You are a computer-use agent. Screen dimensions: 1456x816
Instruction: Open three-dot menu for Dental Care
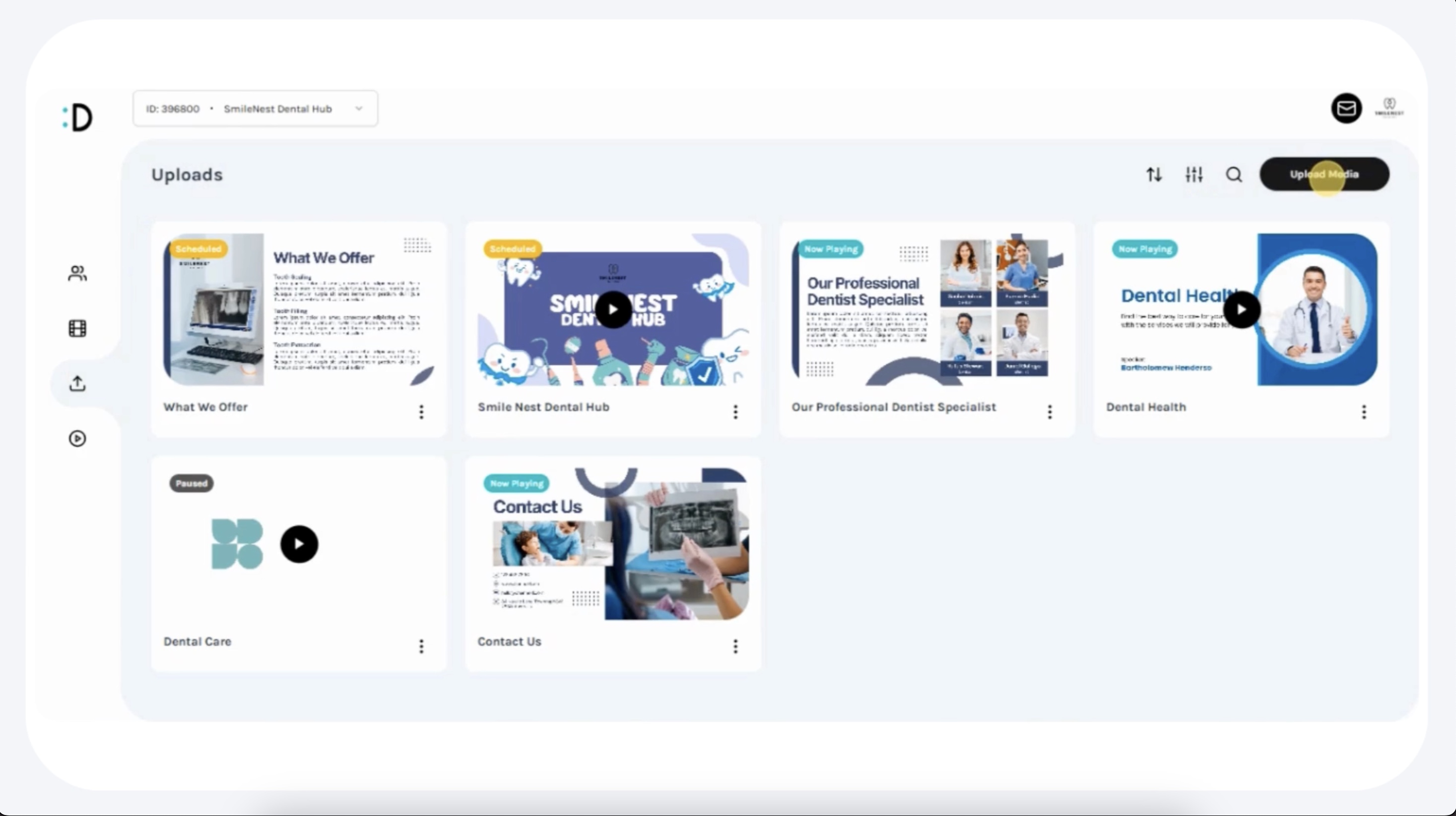(421, 646)
